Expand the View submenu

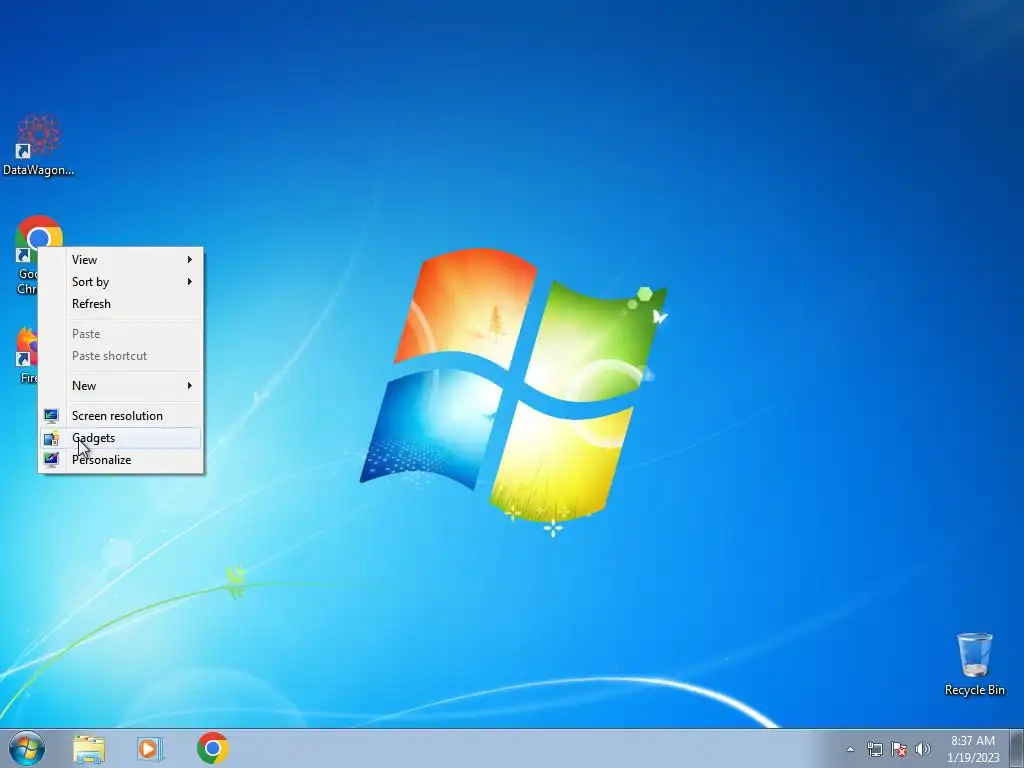coord(121,259)
